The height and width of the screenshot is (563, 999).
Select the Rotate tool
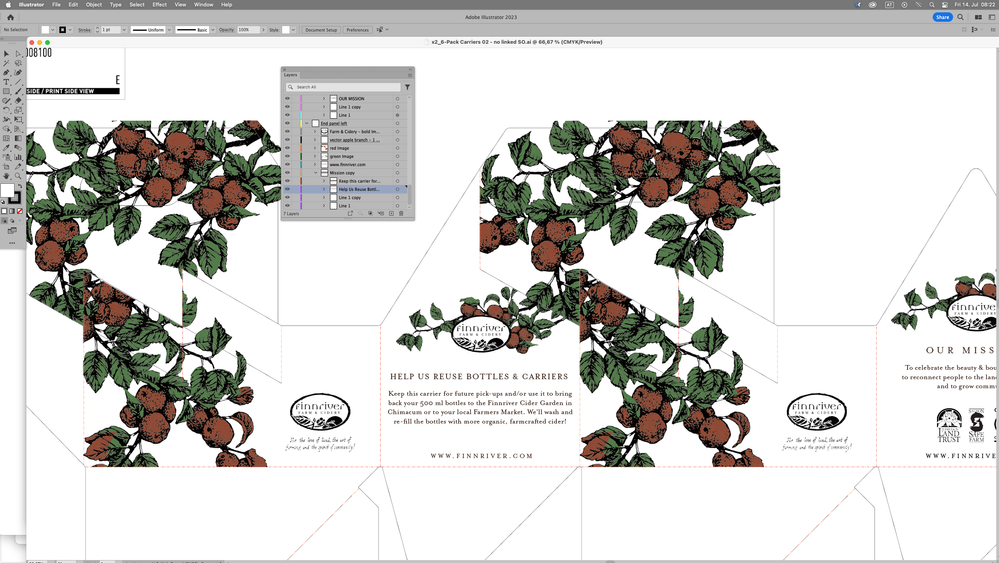[6, 110]
